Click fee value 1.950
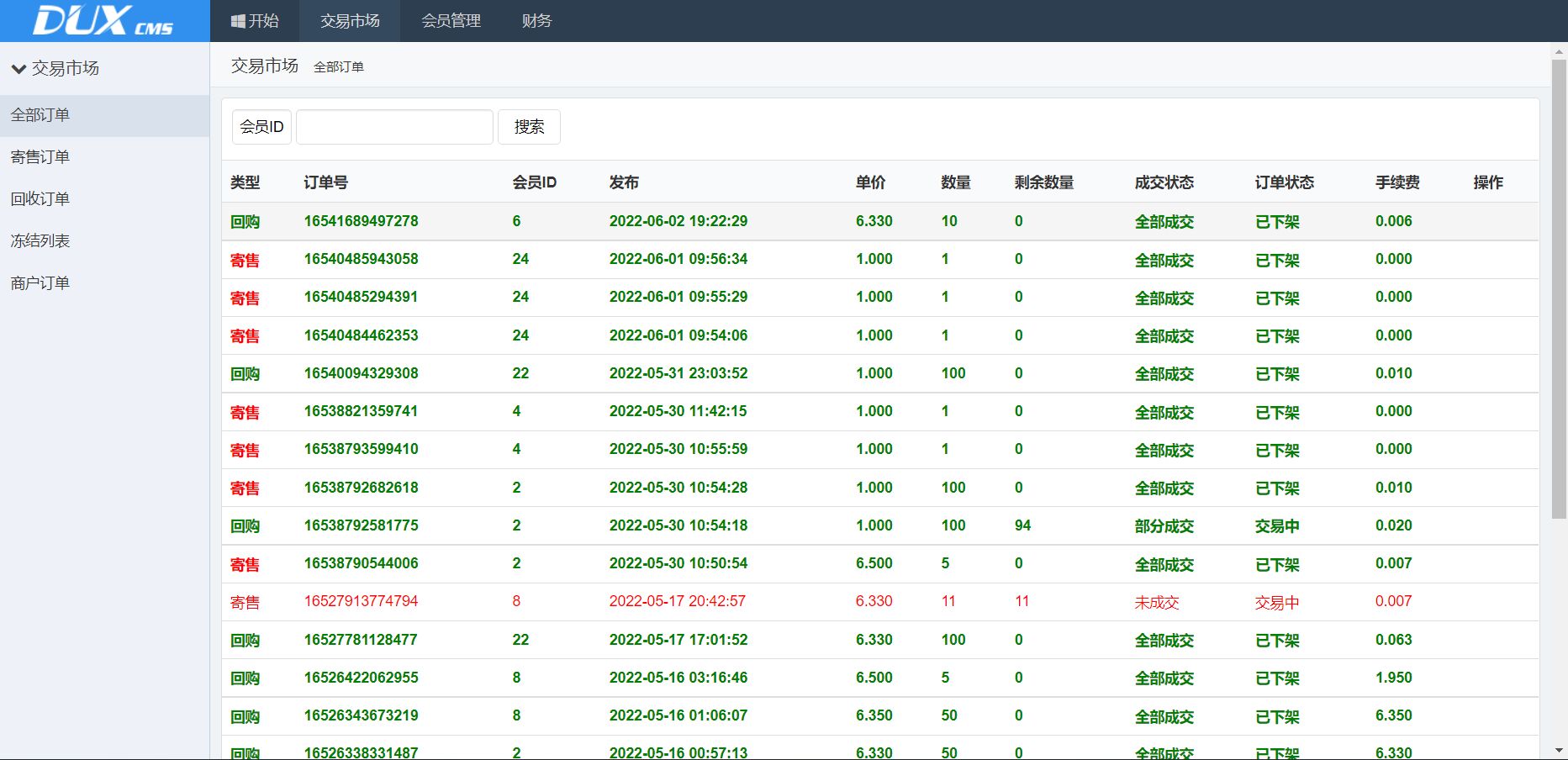 [1394, 678]
